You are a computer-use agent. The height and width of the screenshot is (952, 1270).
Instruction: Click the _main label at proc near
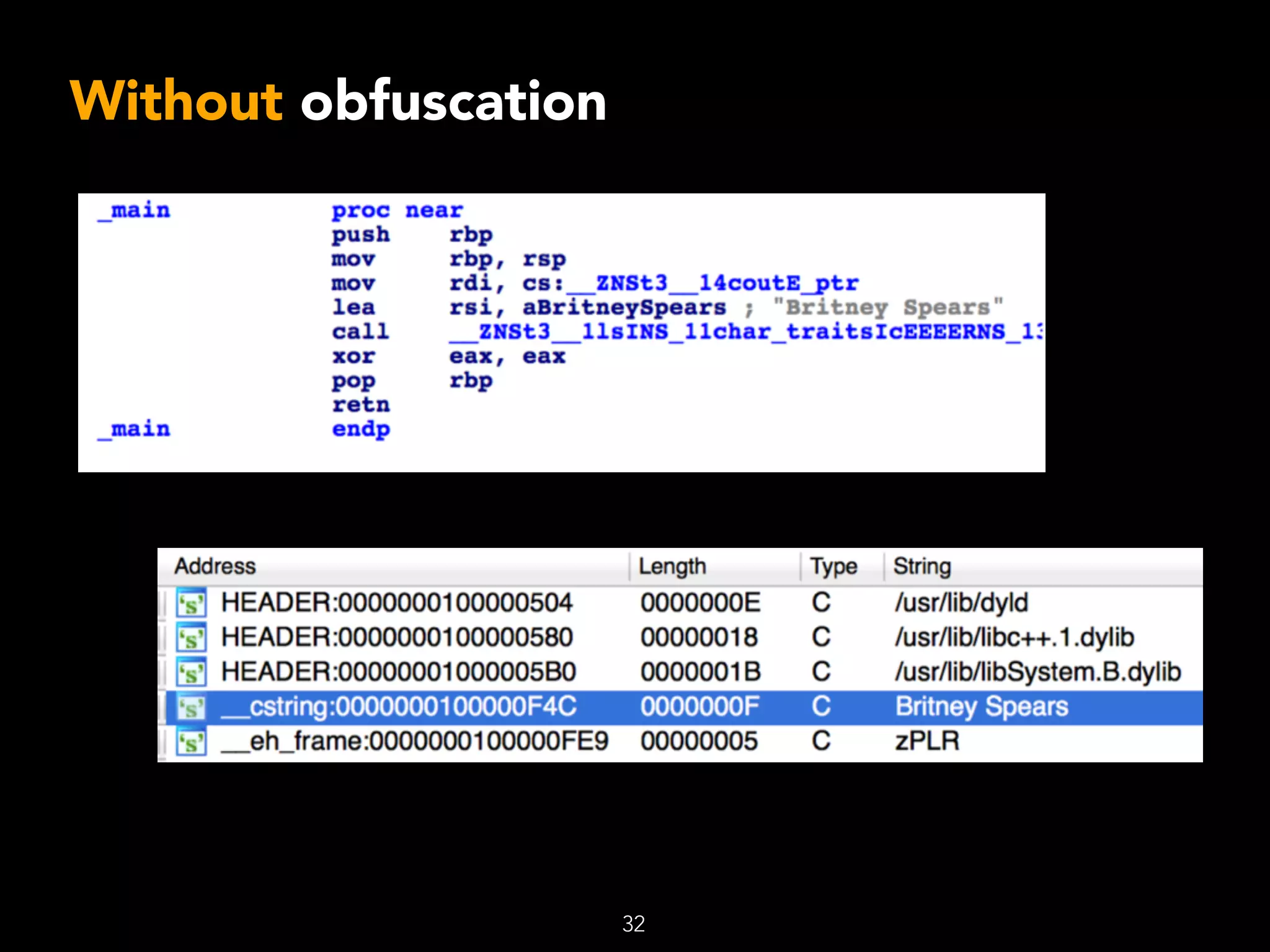(x=134, y=211)
